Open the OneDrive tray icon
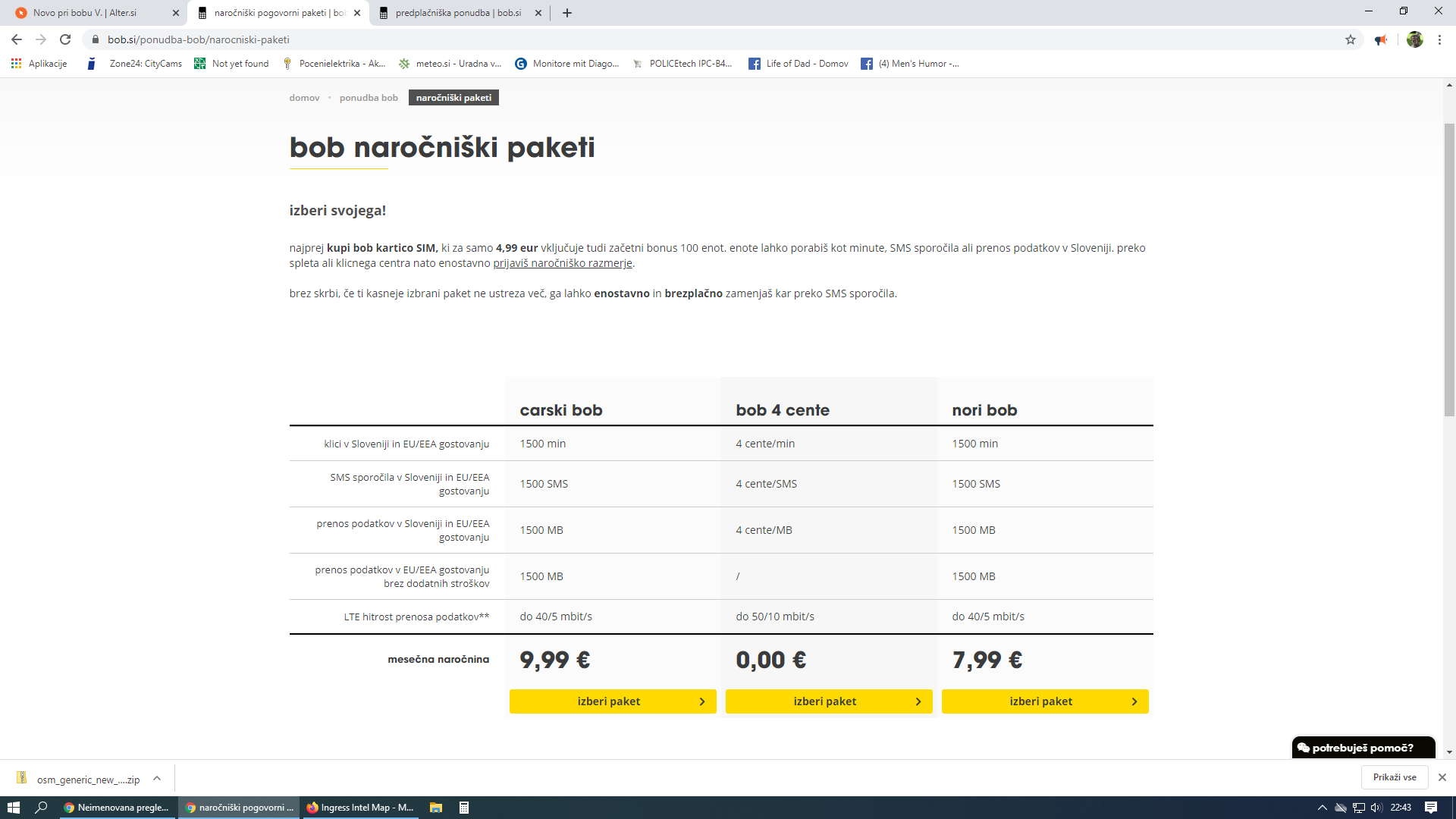Screen dimensions: 1456x819 point(1341,808)
